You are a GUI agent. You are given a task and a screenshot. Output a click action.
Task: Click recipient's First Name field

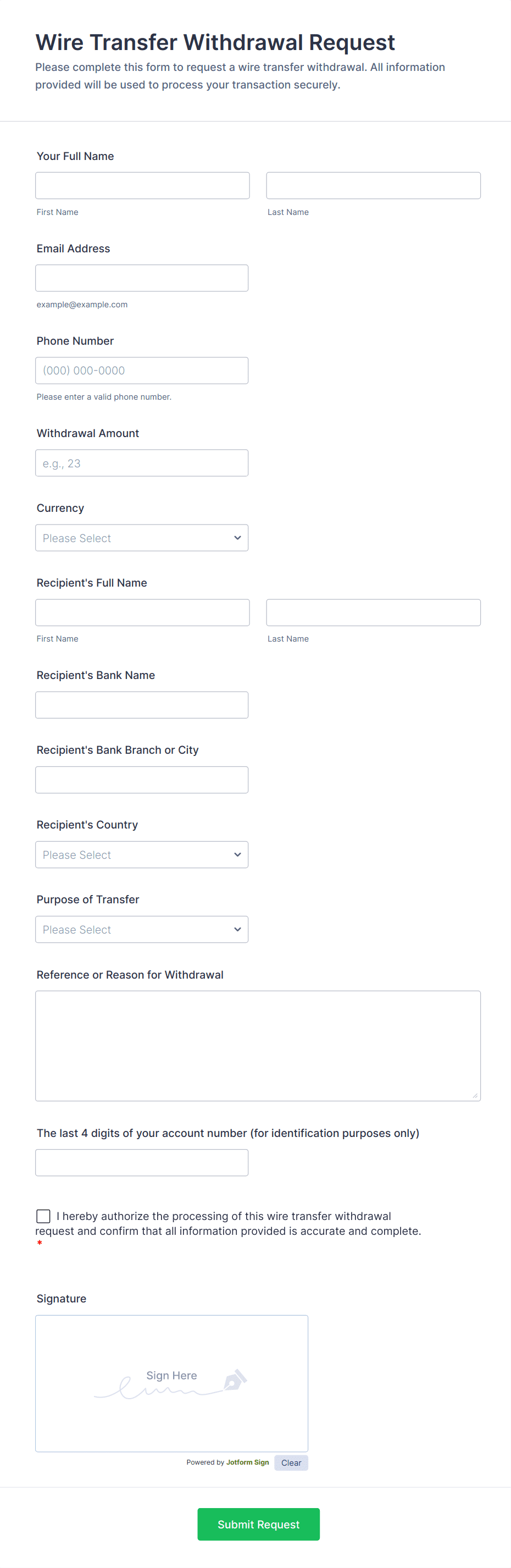coord(142,612)
